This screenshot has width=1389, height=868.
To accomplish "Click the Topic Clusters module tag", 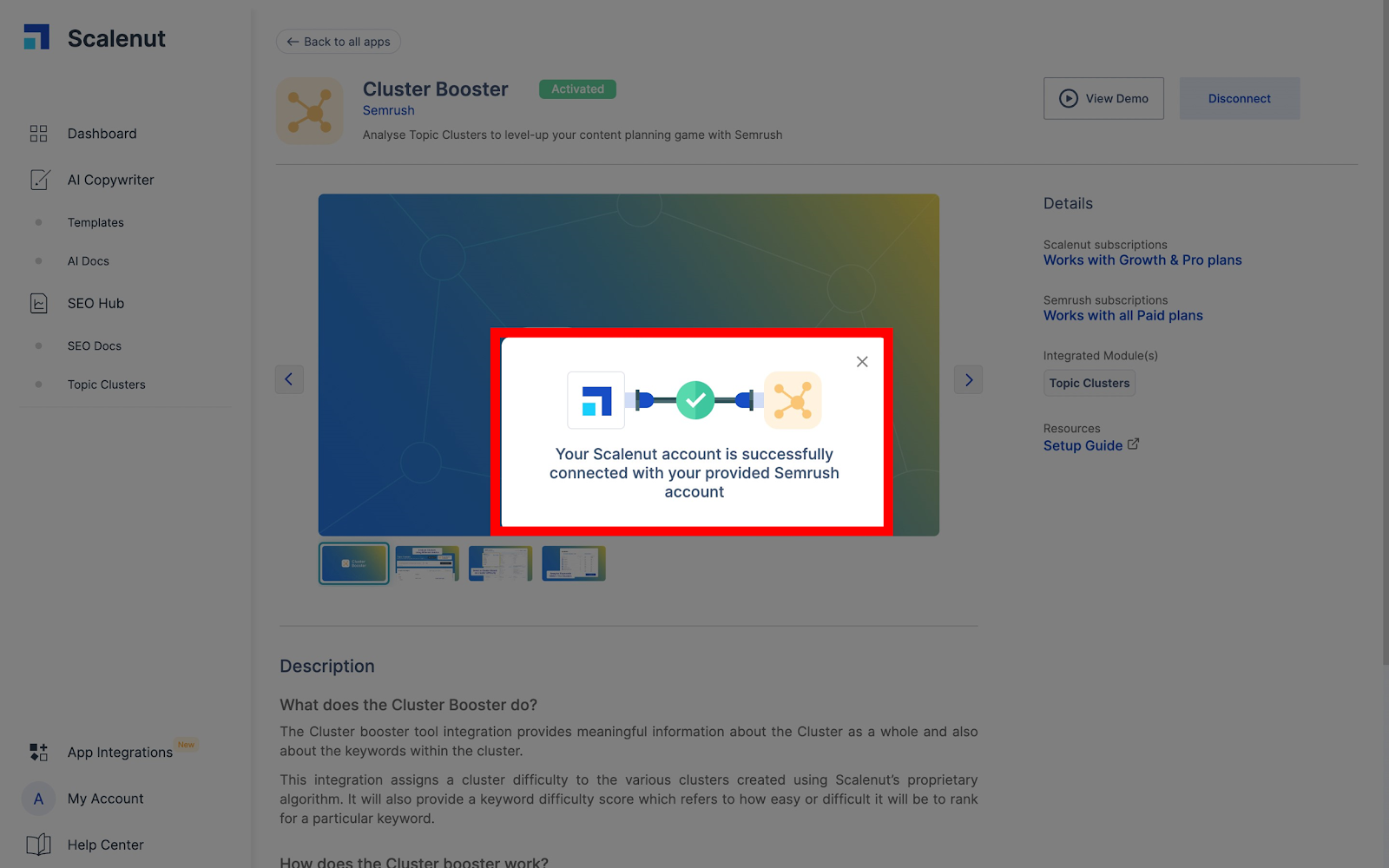I will 1089,383.
